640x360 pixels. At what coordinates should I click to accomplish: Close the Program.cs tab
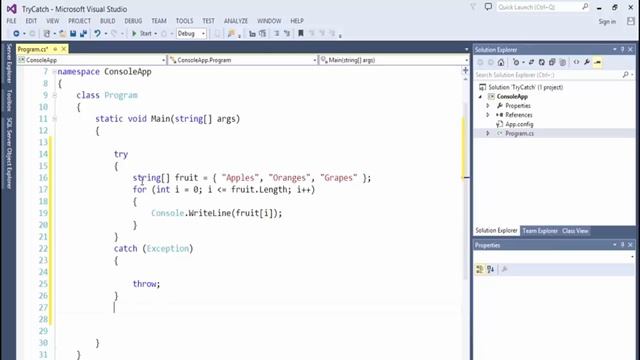pyautogui.click(x=64, y=49)
